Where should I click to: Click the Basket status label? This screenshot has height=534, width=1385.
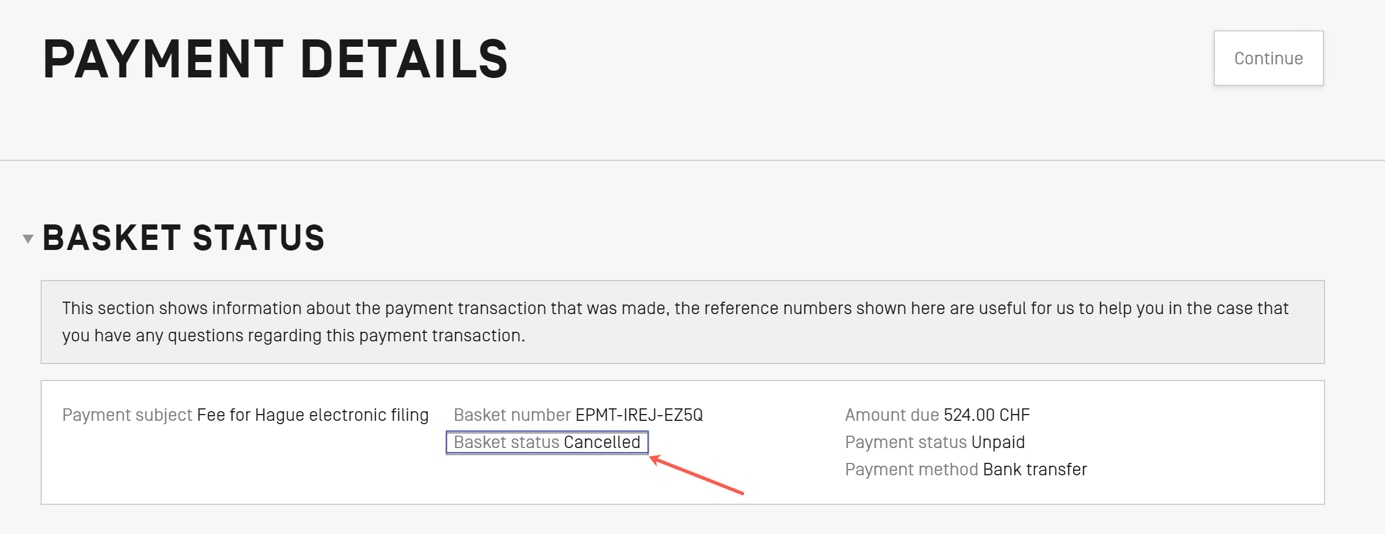pos(506,442)
